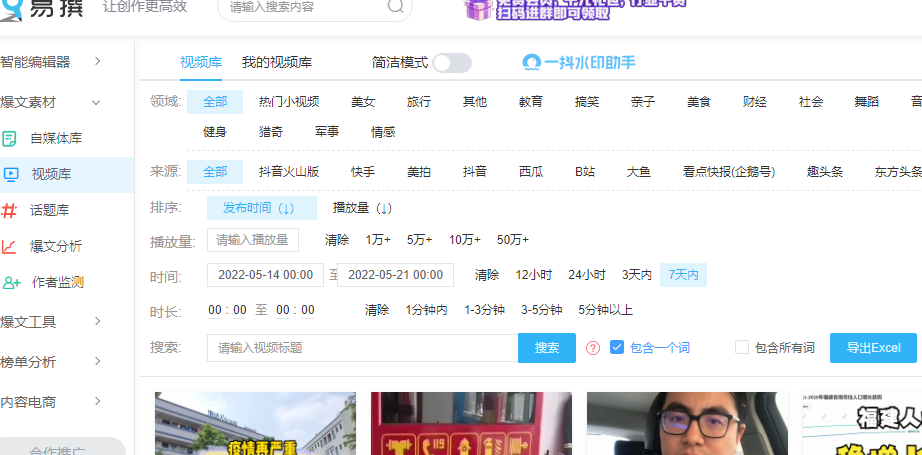Open the start date picker 2022-05-14
Image resolution: width=922 pixels, height=455 pixels.
tap(265, 275)
